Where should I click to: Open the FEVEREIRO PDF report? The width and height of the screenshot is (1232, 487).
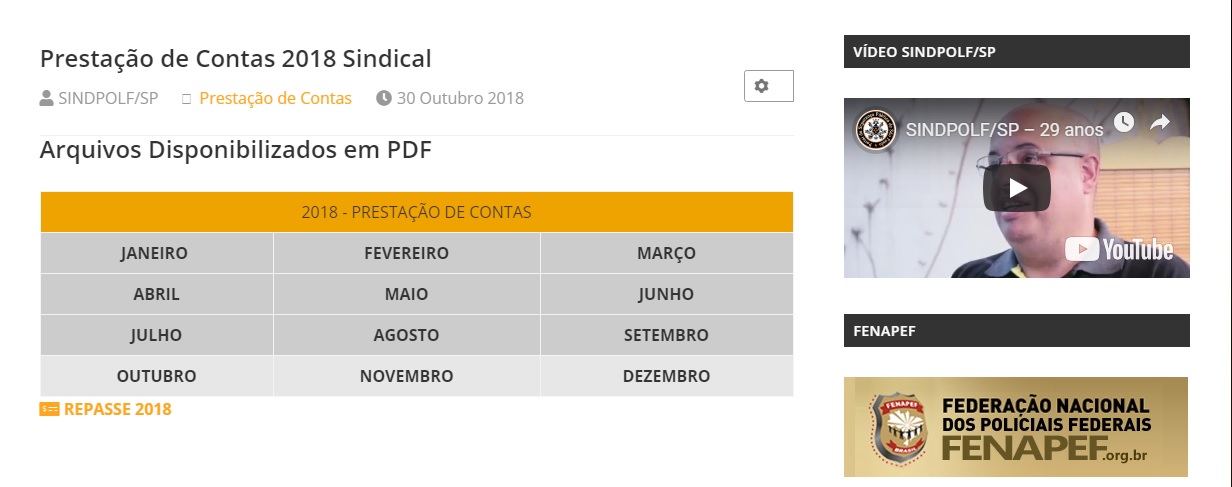(406, 254)
